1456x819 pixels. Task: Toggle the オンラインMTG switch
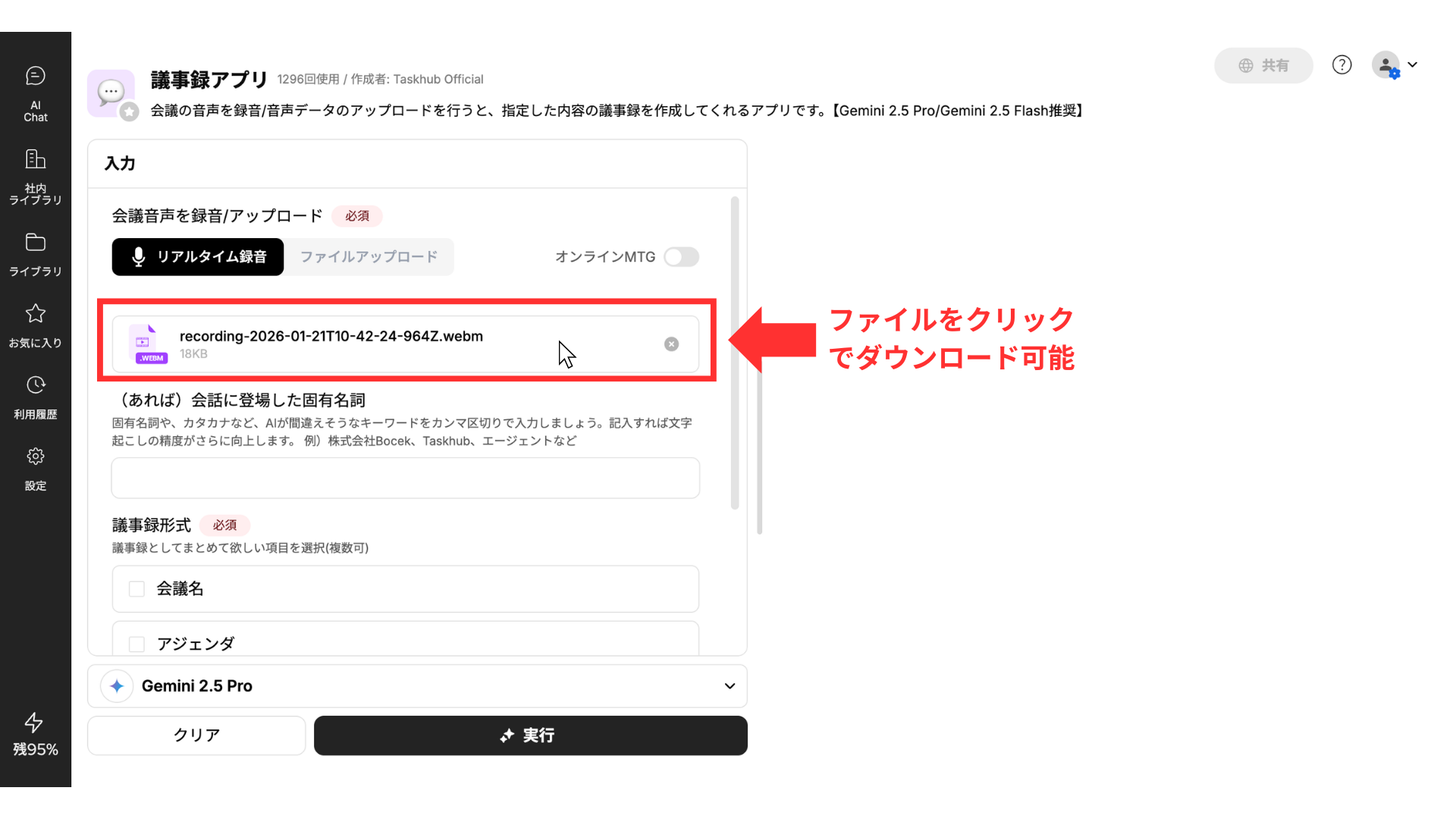pyautogui.click(x=681, y=257)
